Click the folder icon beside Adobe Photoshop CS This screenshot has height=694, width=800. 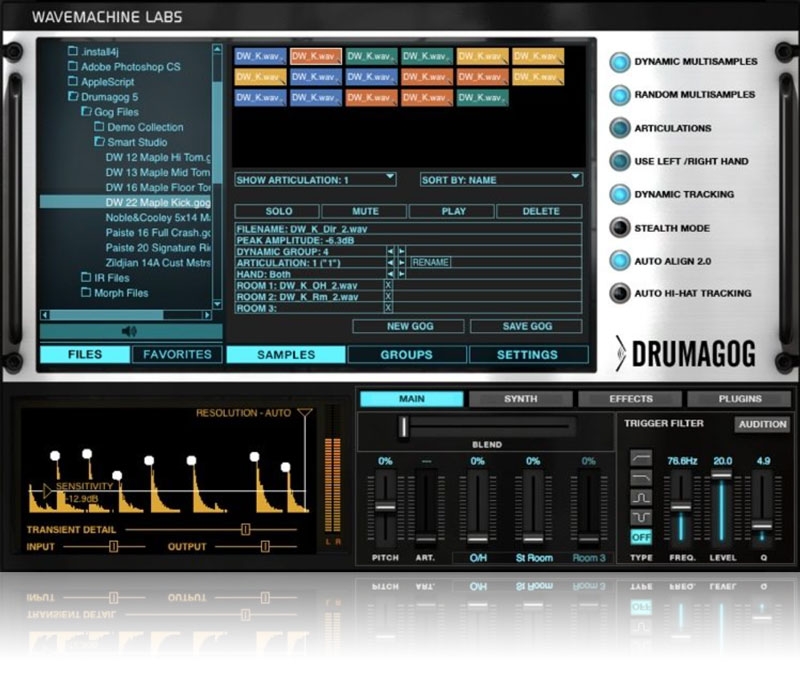73,66
